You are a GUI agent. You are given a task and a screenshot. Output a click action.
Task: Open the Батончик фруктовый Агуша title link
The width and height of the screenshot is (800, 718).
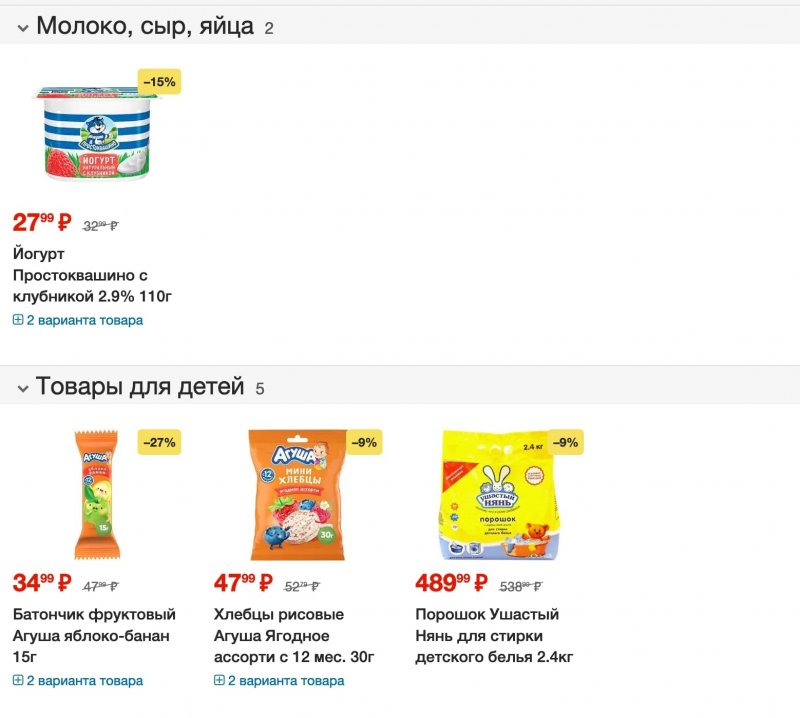click(93, 635)
